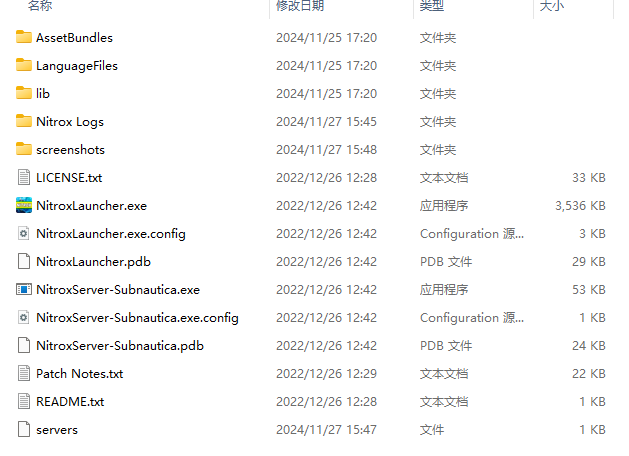Sort by the 大小 column header
The height and width of the screenshot is (456, 629).
(552, 6)
